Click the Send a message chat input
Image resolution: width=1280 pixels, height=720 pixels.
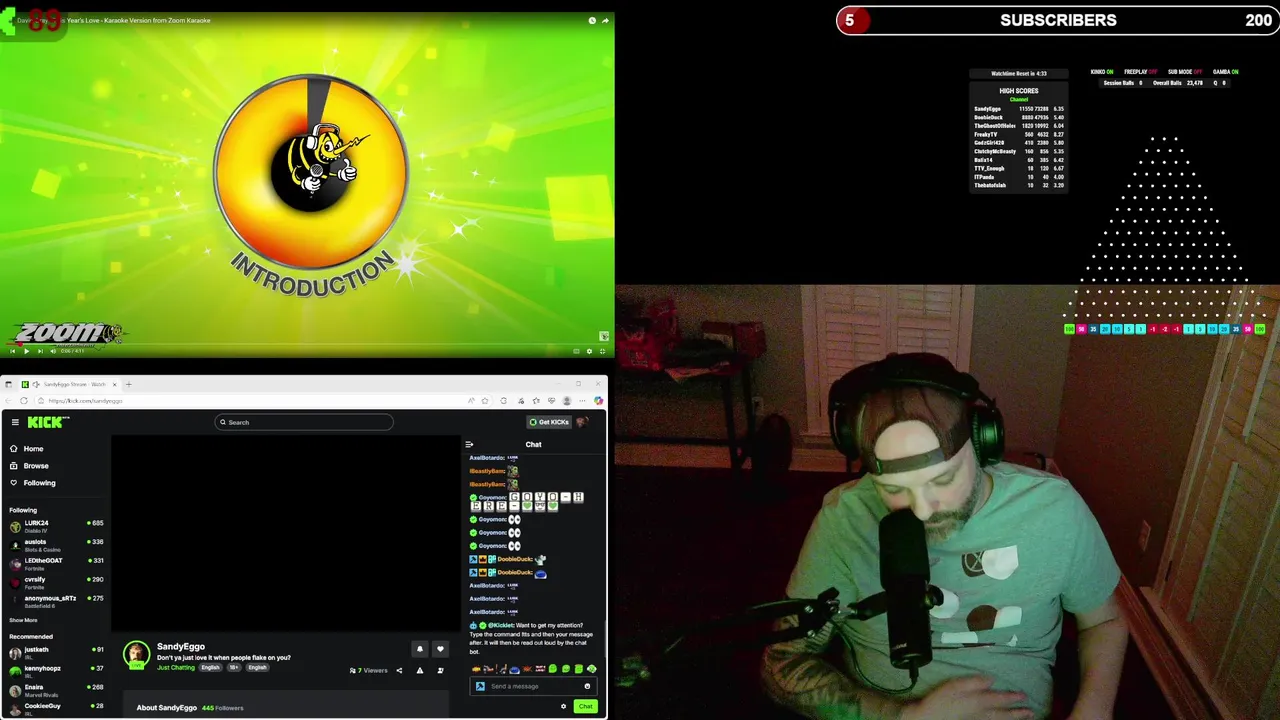point(534,686)
